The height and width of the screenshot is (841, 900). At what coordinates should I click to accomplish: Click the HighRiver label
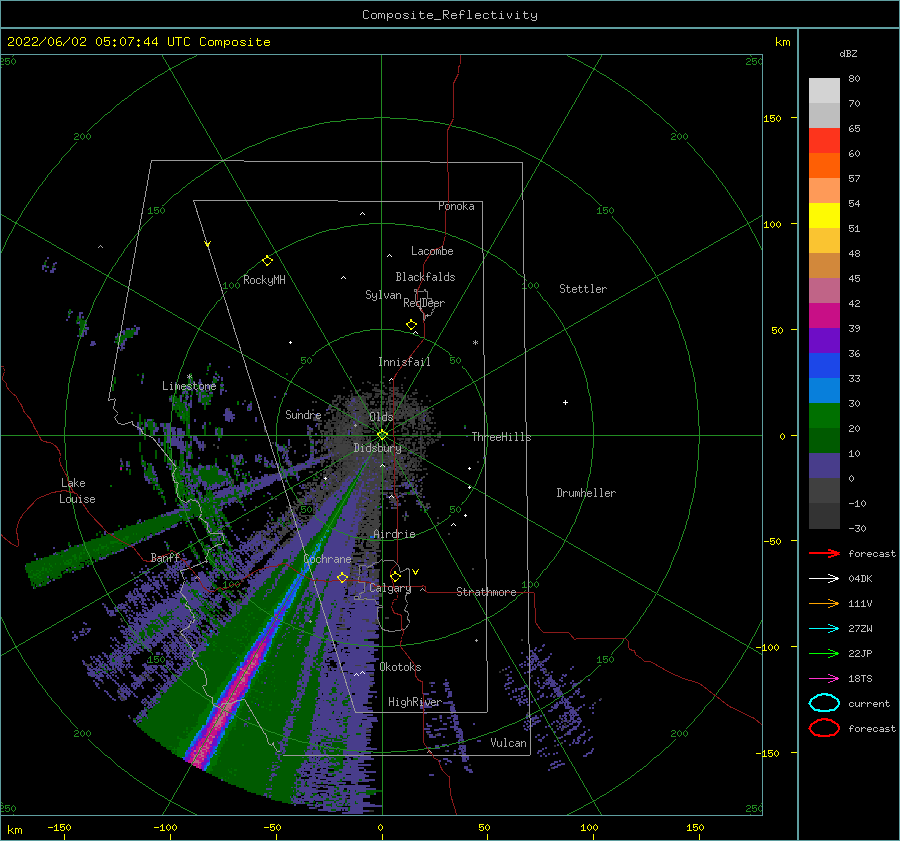(x=415, y=702)
